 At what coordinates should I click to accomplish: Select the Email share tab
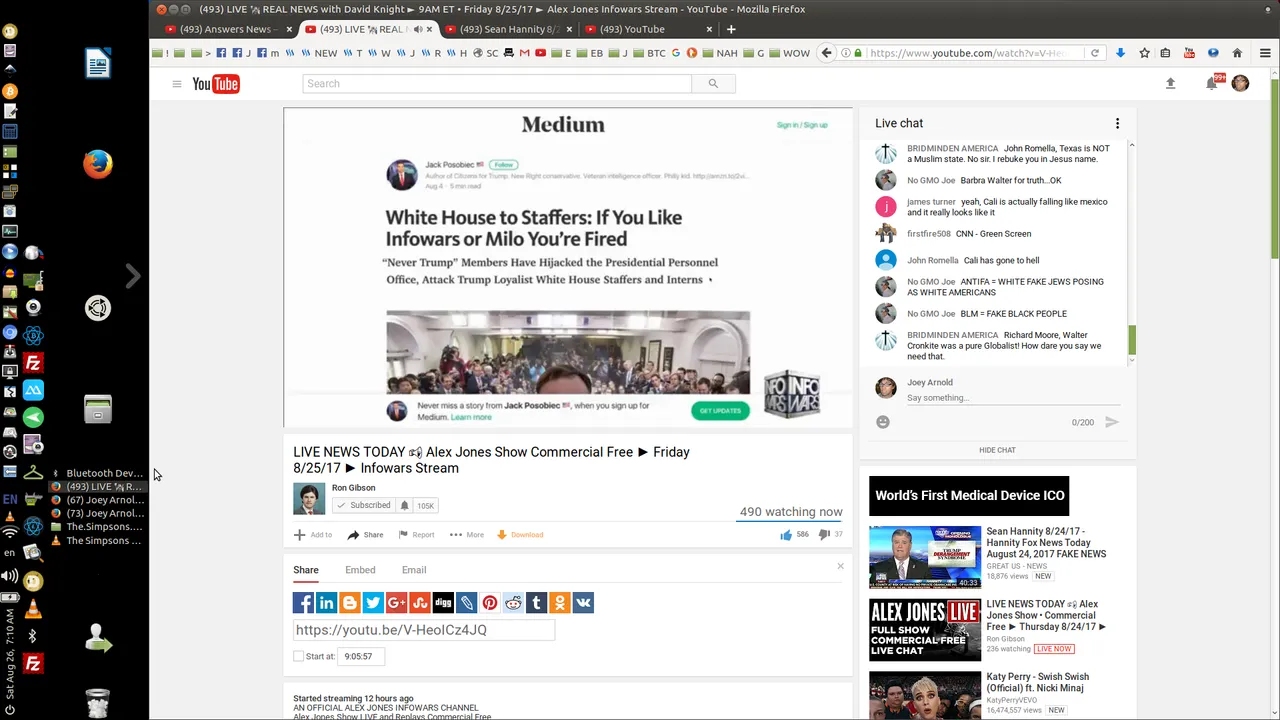pyautogui.click(x=414, y=570)
